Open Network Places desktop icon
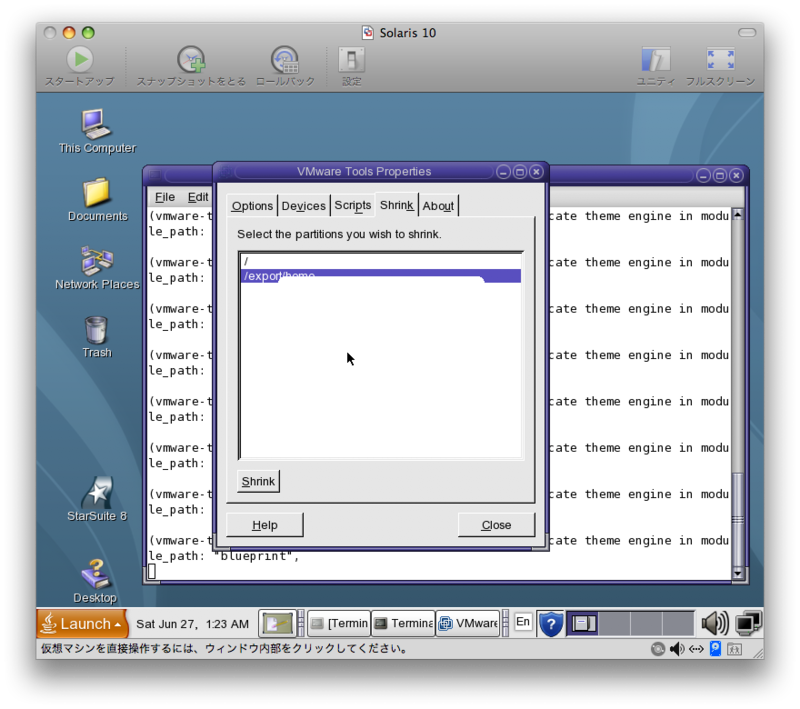800x709 pixels. 96,261
